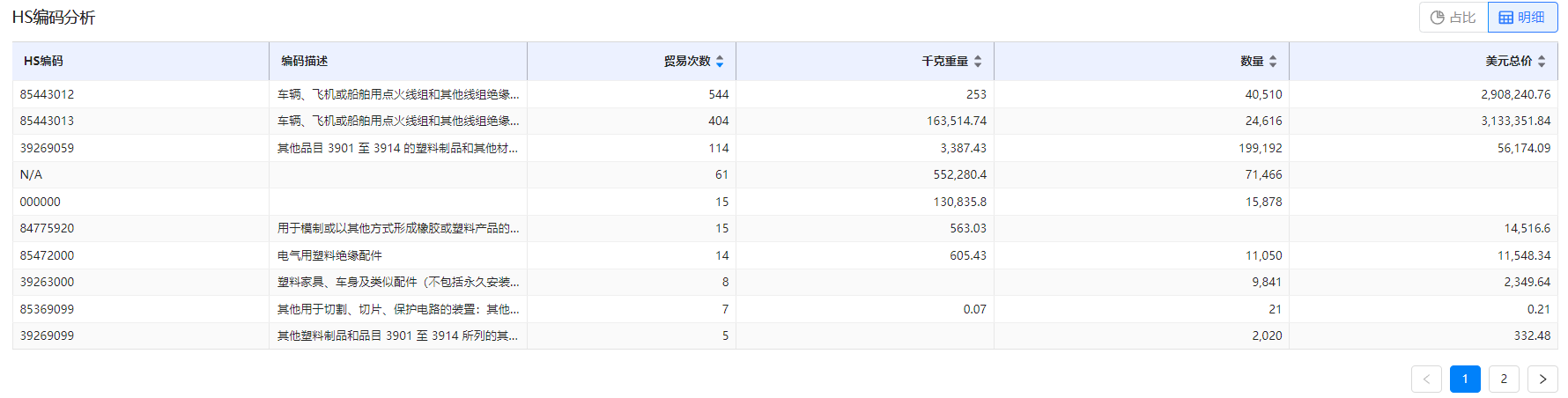Click the 数量 column sort icon
1568x398 pixels.
[1273, 61]
